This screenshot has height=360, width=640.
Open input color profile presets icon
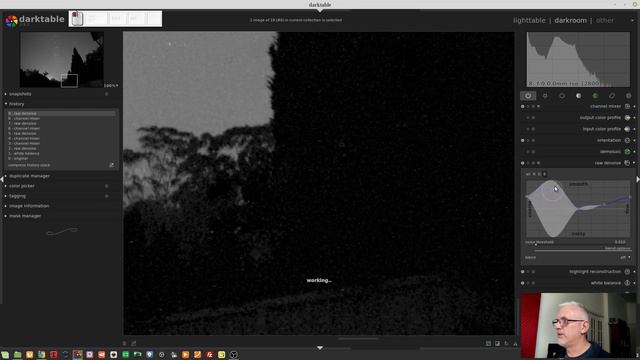tap(627, 129)
